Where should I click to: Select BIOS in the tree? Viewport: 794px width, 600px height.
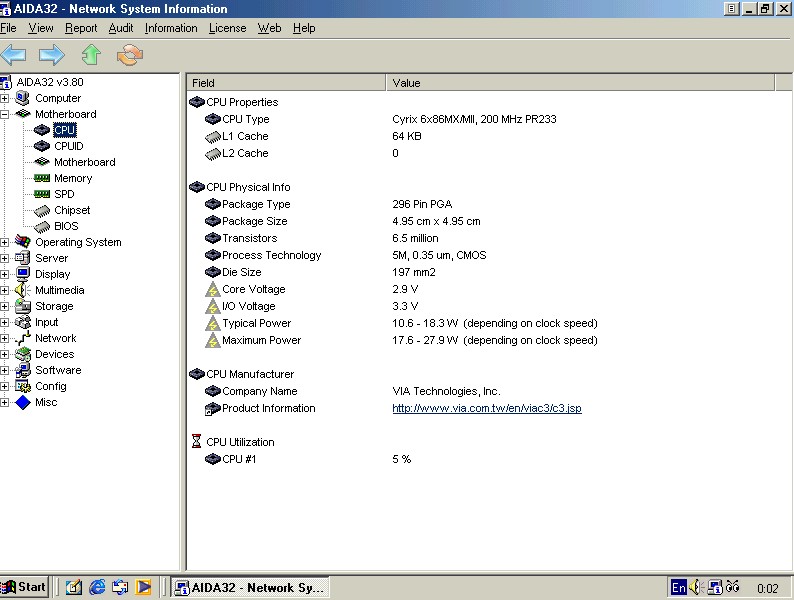(66, 226)
